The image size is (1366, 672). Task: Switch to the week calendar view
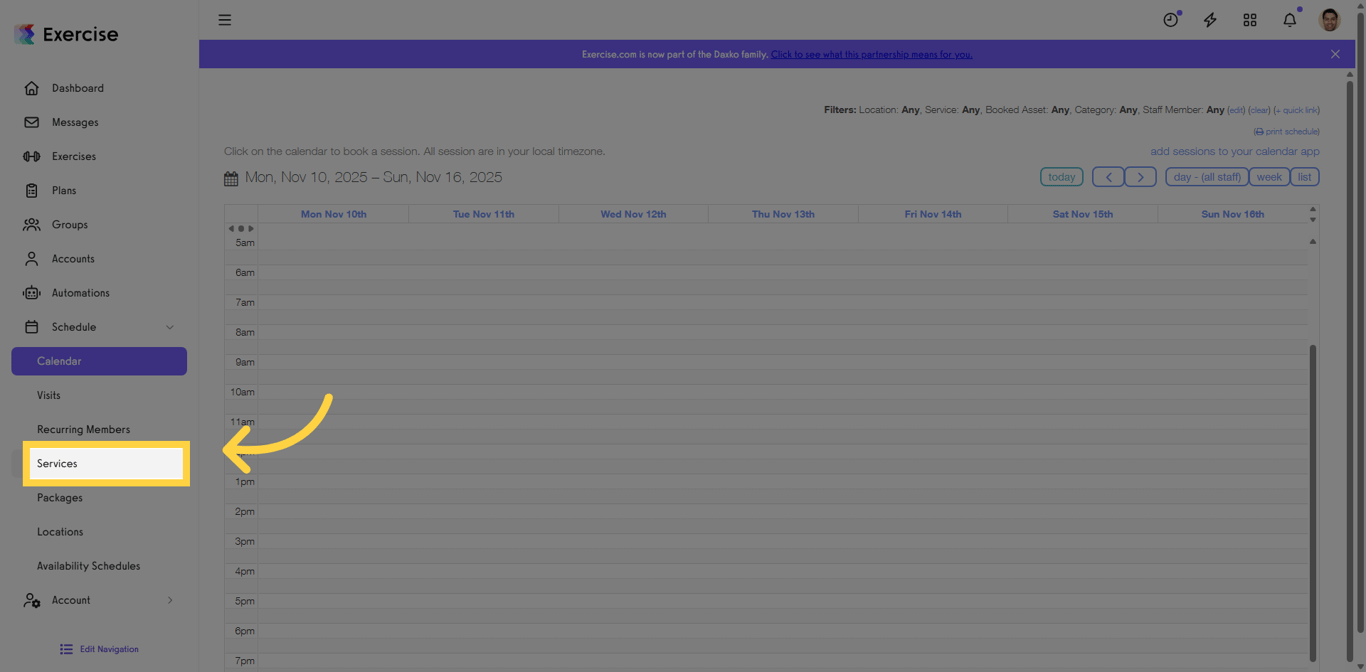[1268, 176]
